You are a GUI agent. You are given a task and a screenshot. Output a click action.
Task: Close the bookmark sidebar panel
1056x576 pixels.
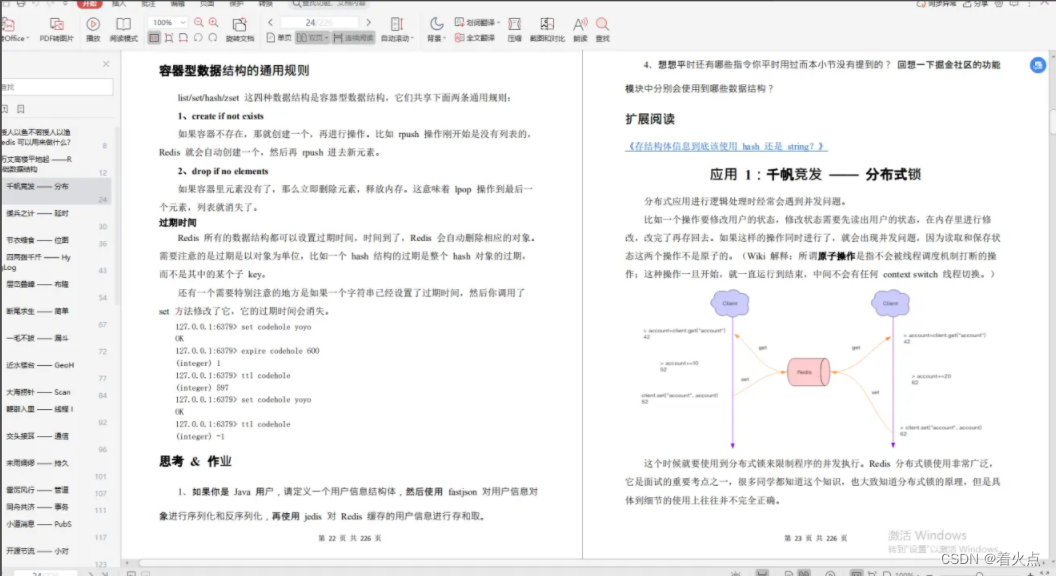coord(106,64)
